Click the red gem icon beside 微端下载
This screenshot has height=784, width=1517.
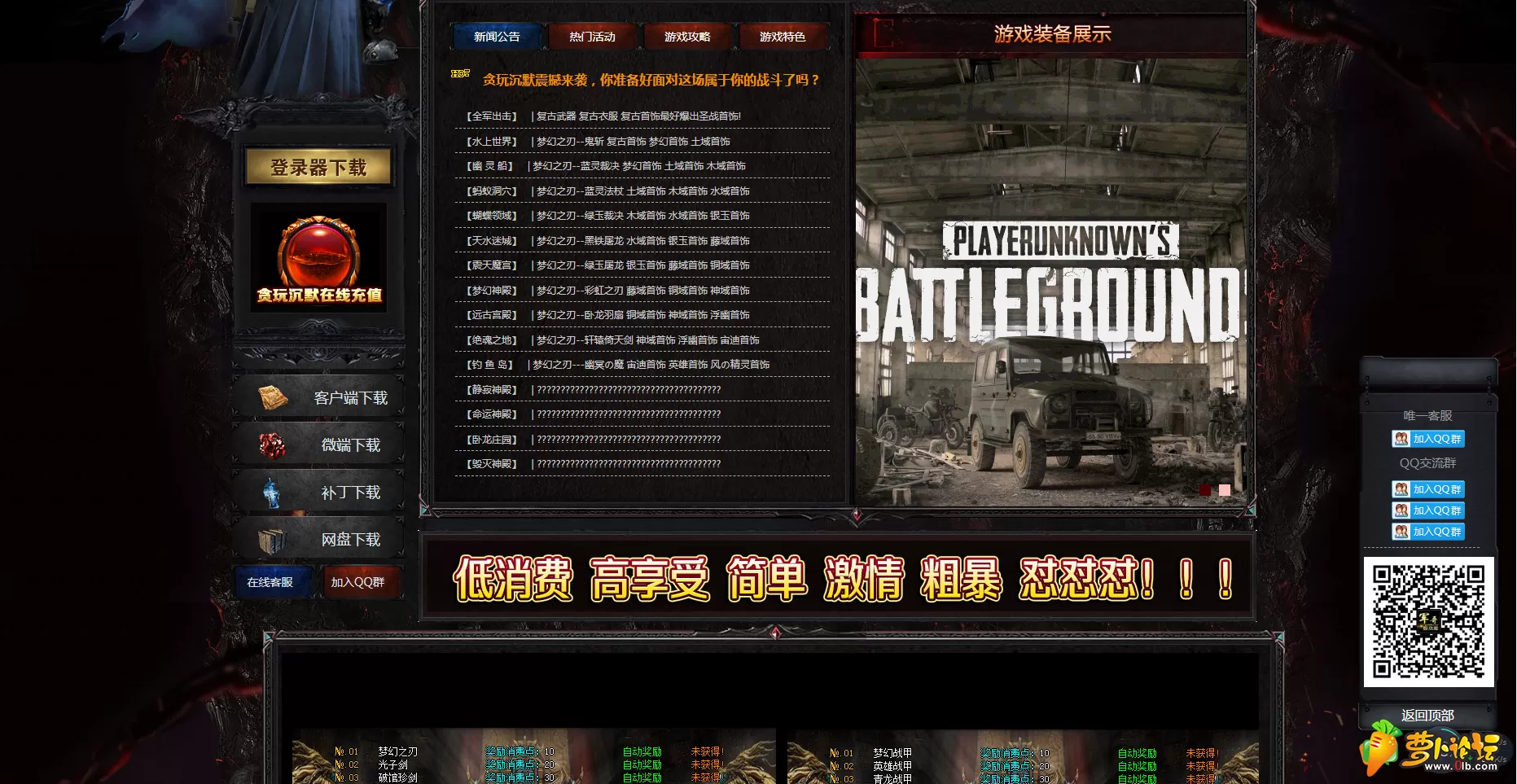[x=273, y=445]
